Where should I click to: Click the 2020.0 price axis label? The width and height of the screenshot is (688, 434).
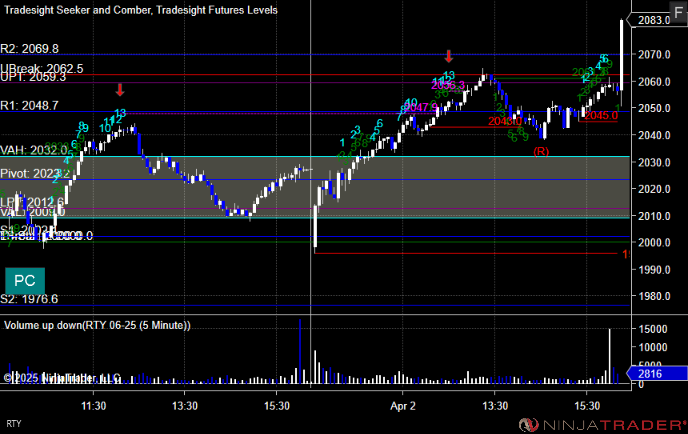coord(654,189)
